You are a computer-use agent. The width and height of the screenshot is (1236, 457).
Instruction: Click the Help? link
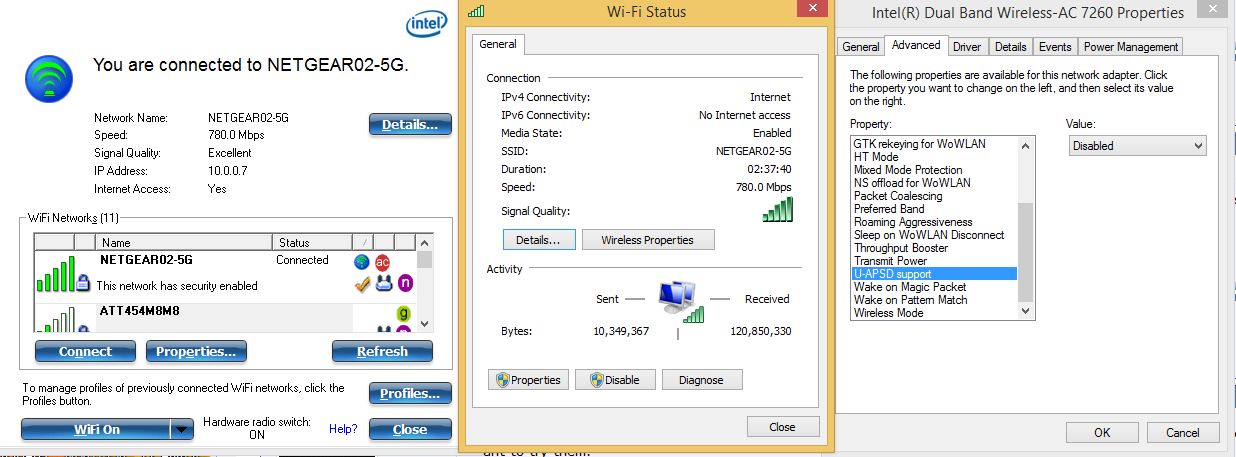[343, 429]
